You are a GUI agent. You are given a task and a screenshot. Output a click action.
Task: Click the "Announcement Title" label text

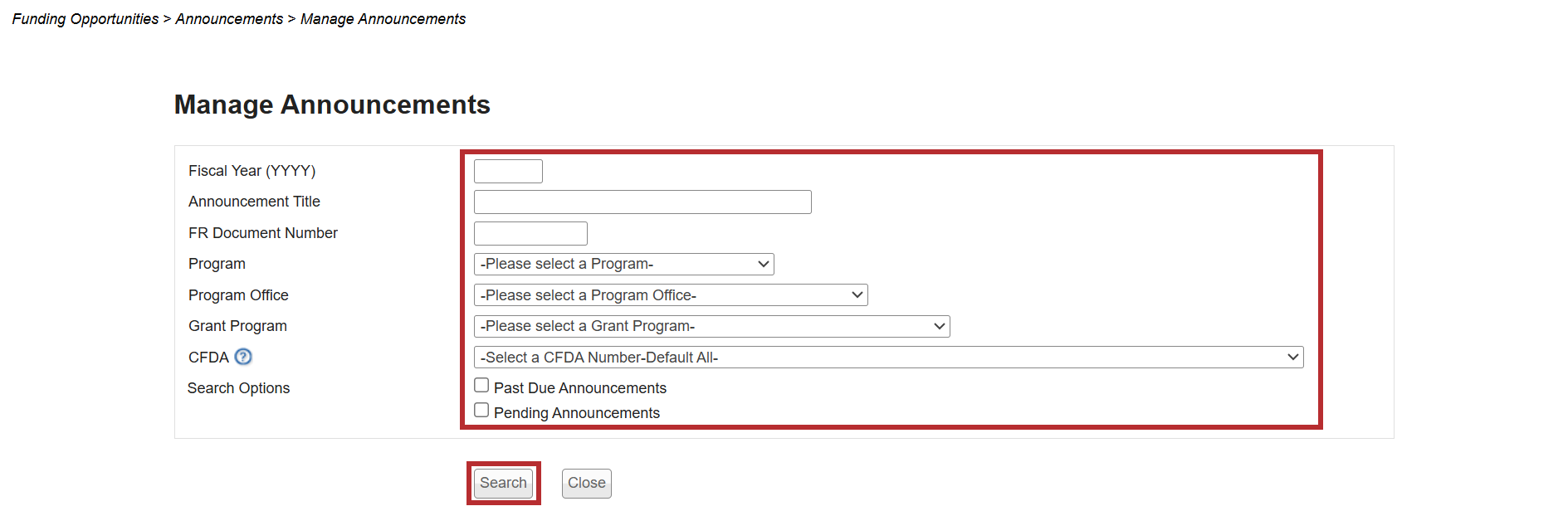[x=254, y=202]
